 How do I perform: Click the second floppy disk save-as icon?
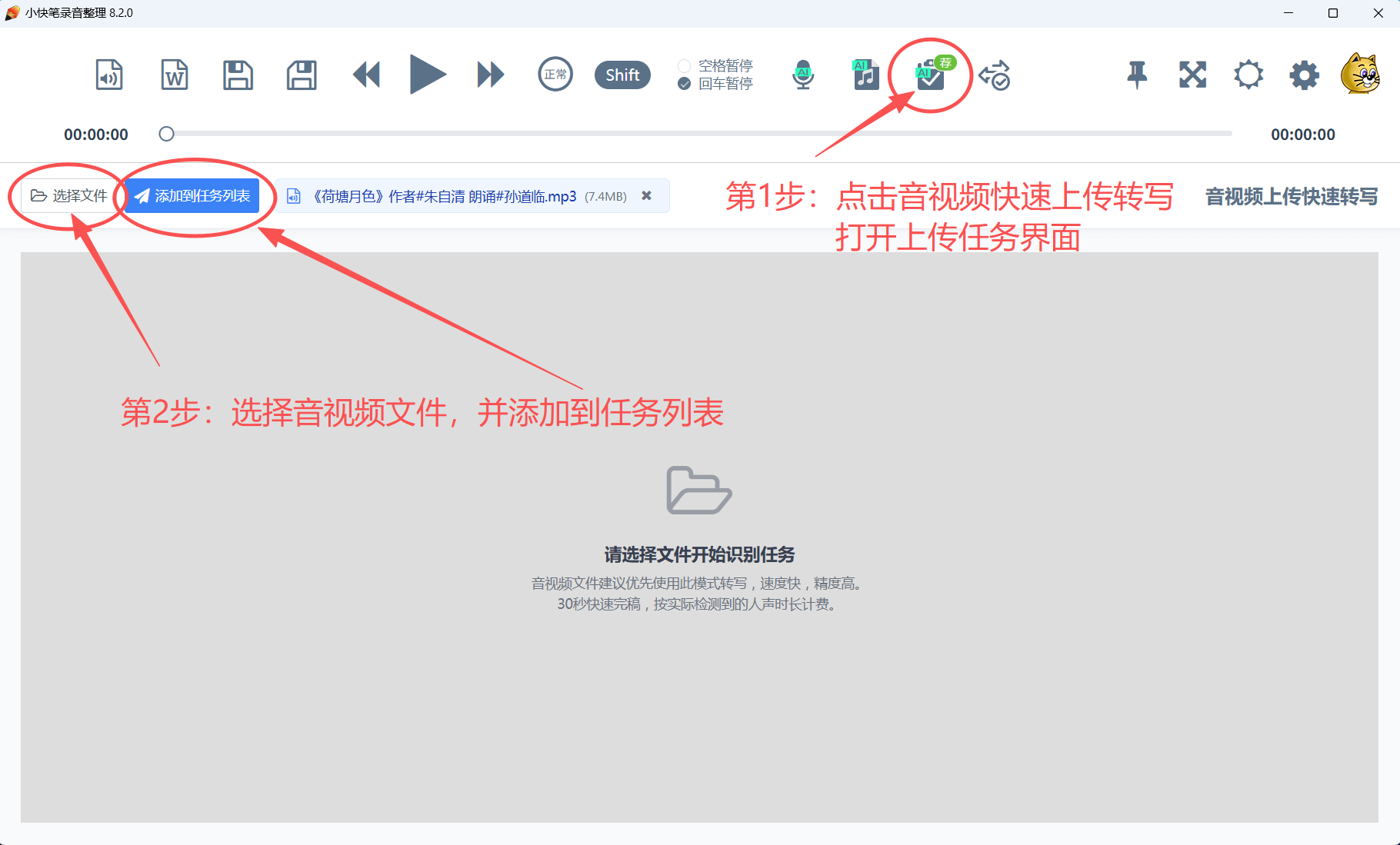point(302,75)
